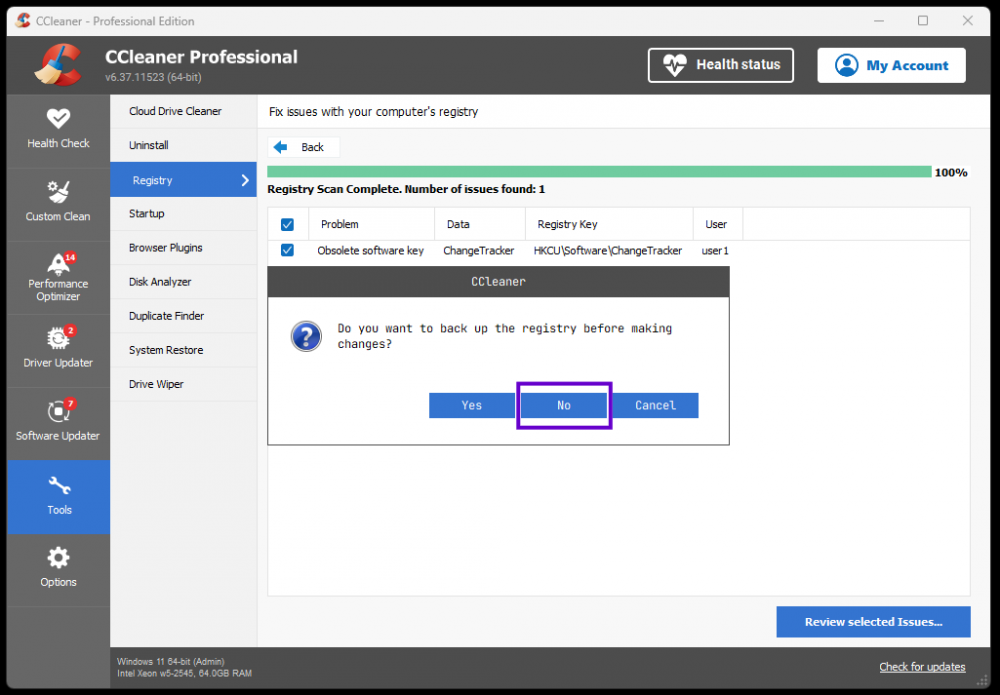Click CCleaner logo in header

click(58, 64)
